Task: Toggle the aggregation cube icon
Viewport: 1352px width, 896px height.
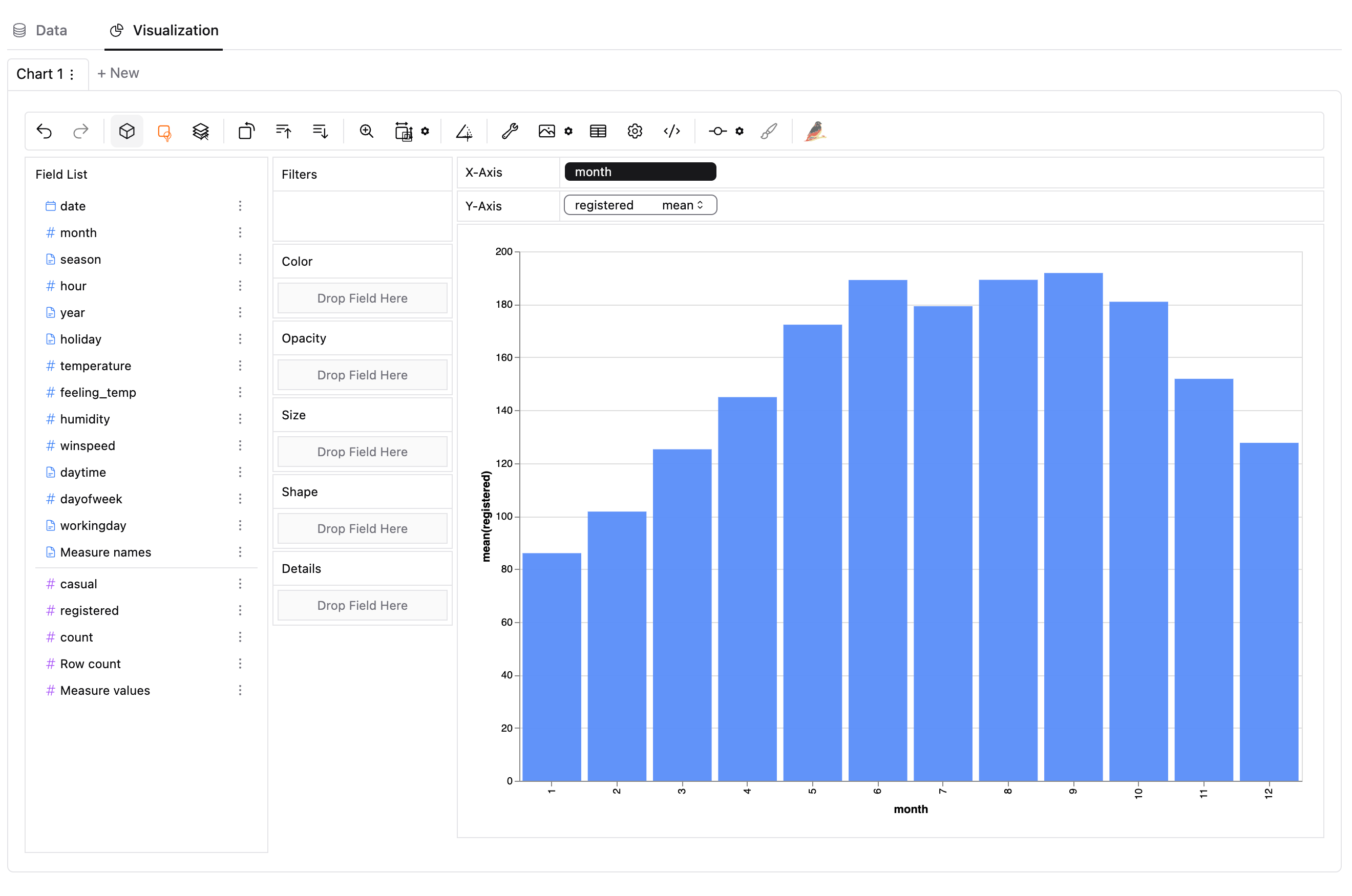Action: [127, 132]
